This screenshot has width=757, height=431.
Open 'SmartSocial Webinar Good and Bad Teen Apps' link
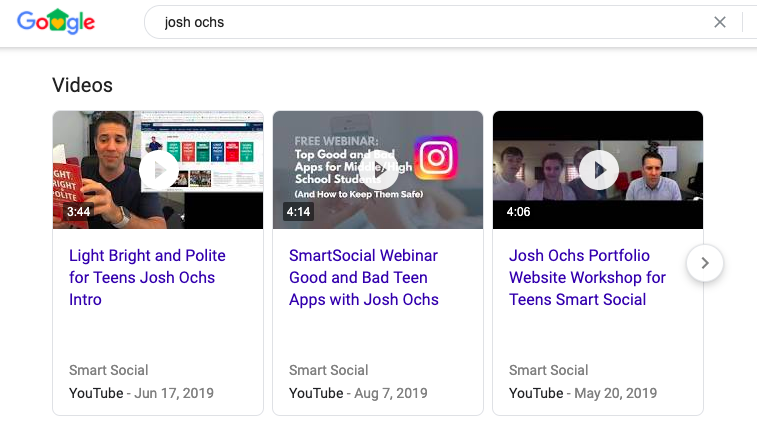364,278
